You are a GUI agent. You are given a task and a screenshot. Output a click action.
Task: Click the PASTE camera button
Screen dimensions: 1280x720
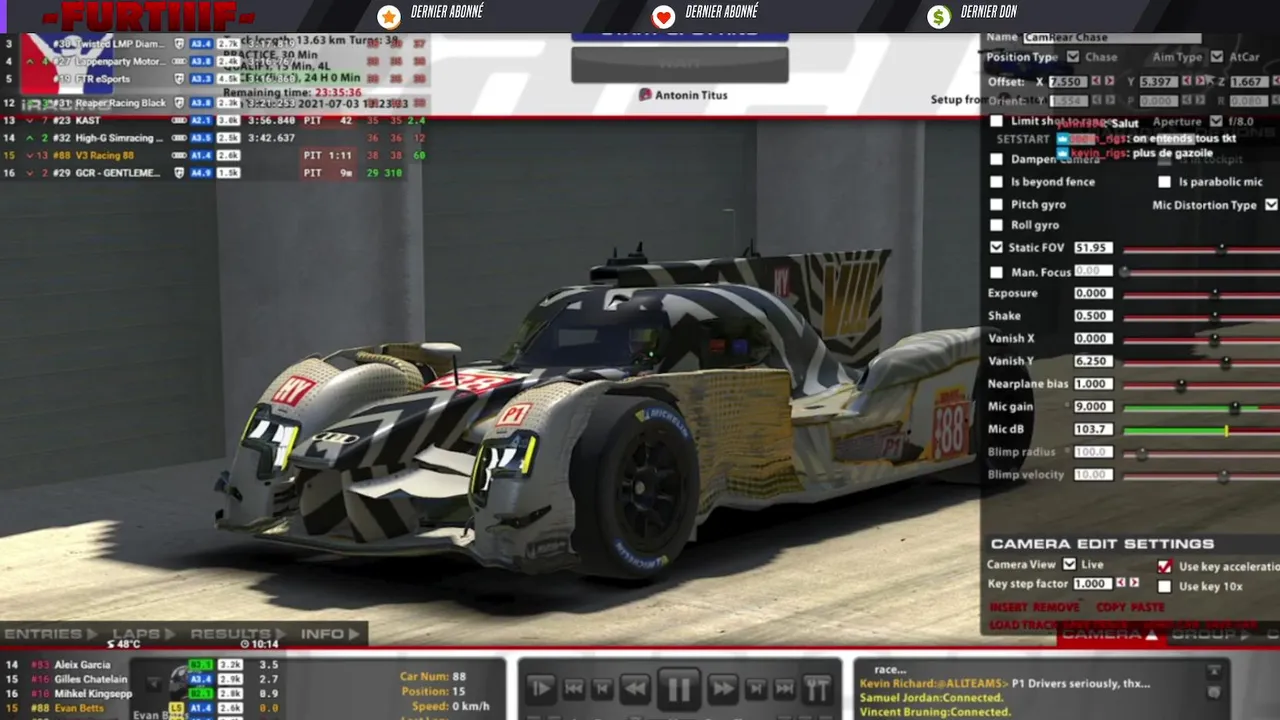coord(1148,607)
